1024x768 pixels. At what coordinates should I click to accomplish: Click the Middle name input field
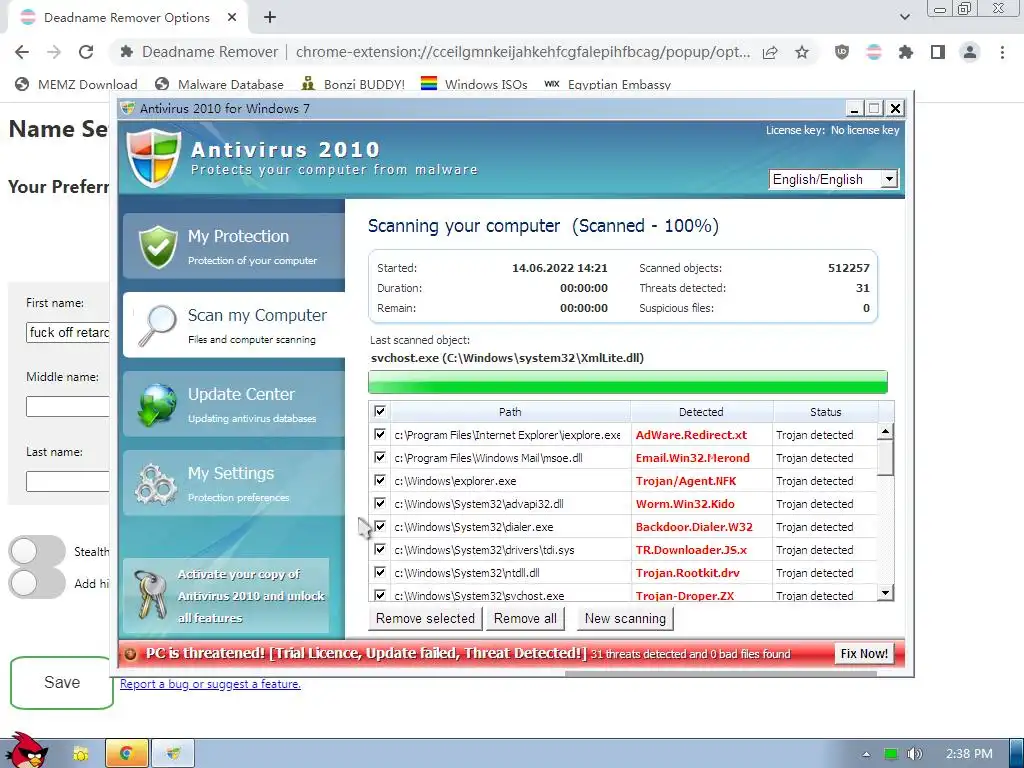68,406
